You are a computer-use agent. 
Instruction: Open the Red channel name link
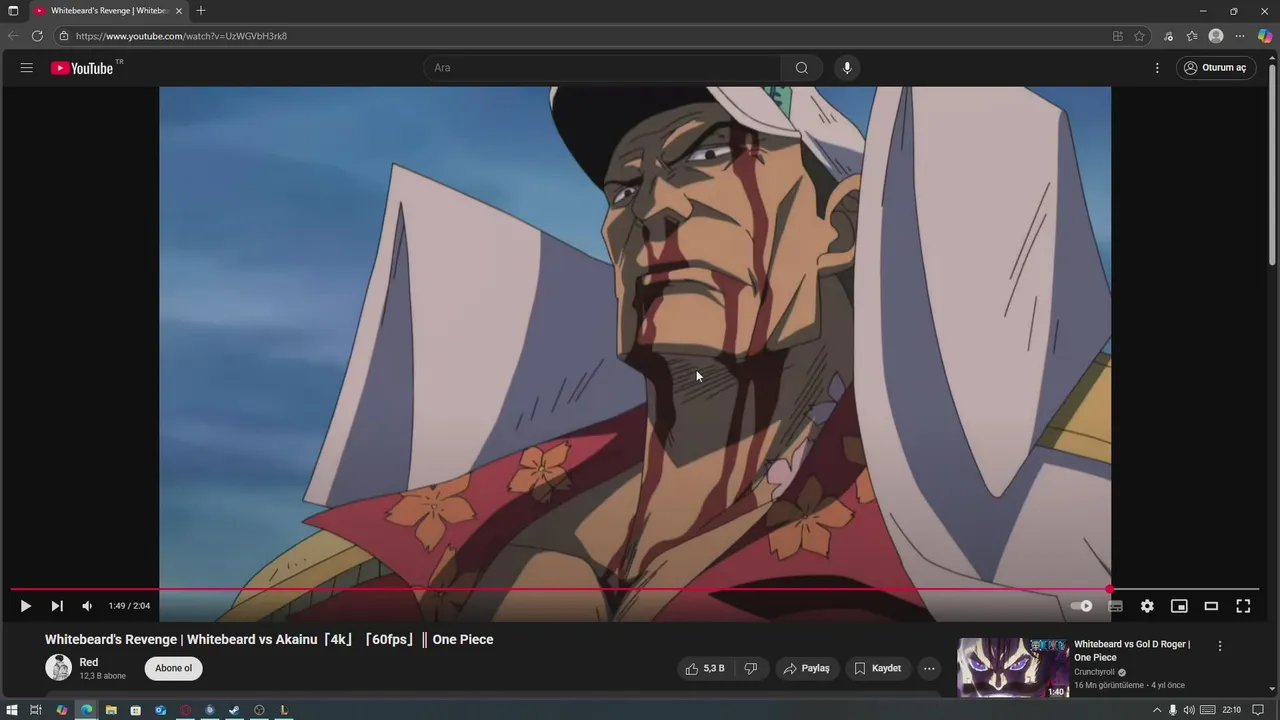point(89,662)
